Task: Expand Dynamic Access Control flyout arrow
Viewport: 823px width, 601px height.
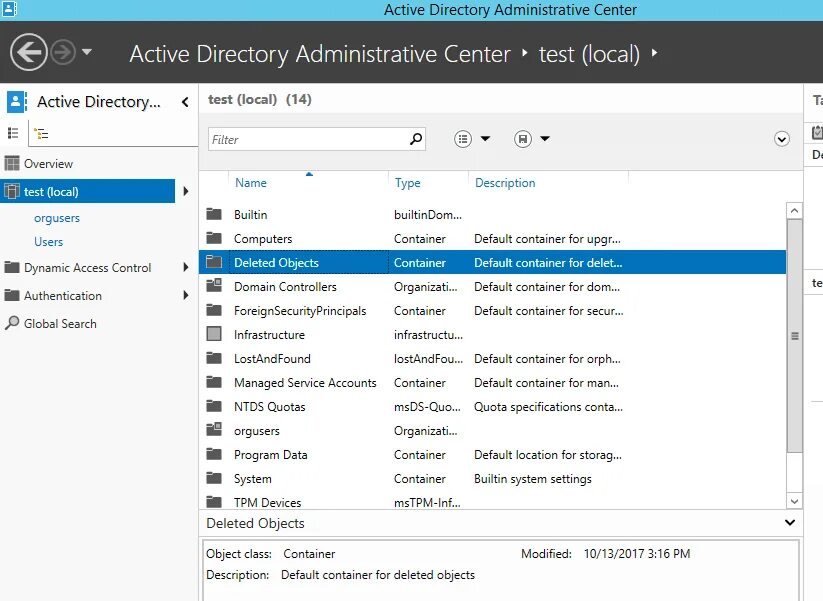Action: [x=185, y=267]
